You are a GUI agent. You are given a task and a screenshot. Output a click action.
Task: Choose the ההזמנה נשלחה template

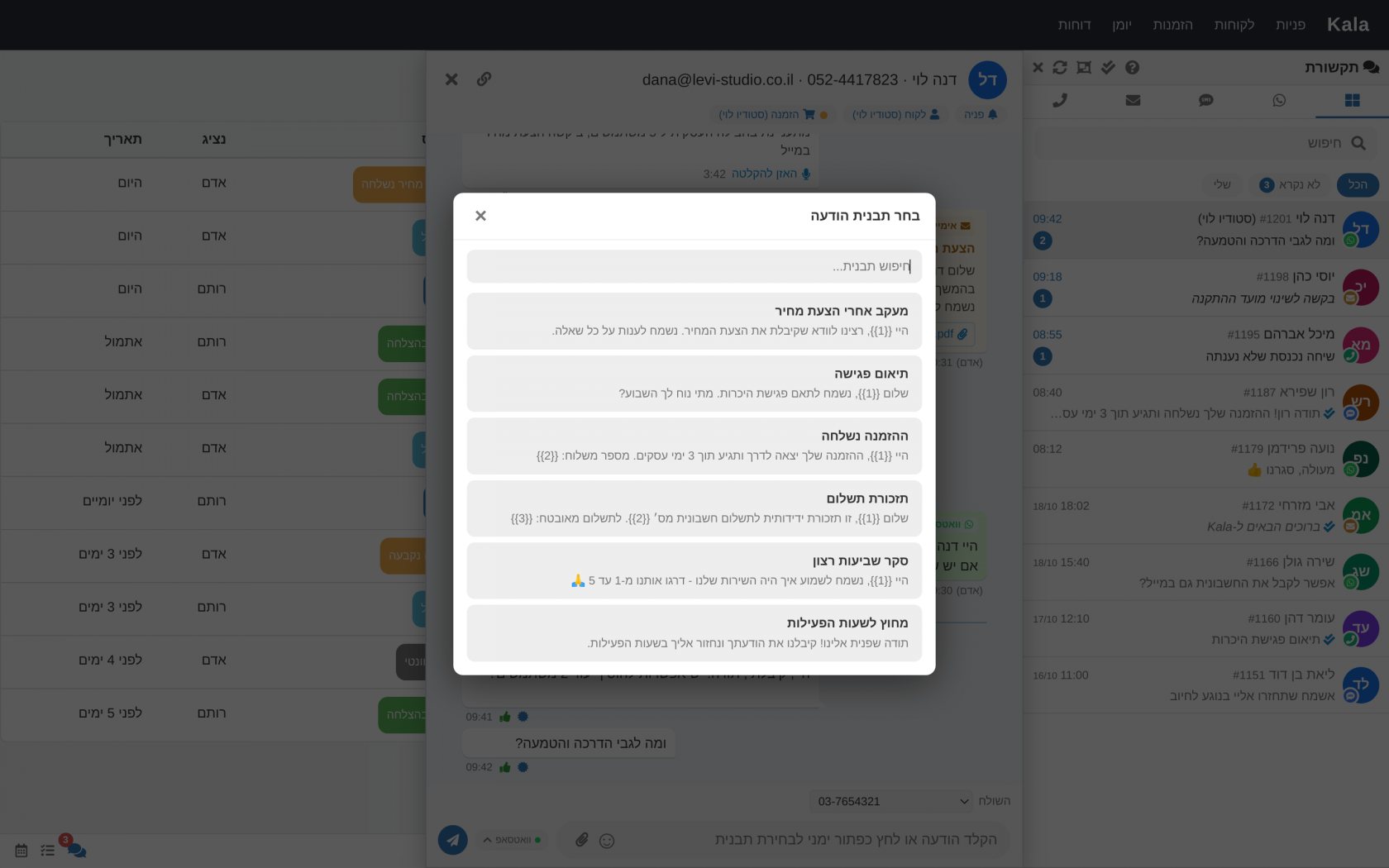pyautogui.click(x=694, y=446)
